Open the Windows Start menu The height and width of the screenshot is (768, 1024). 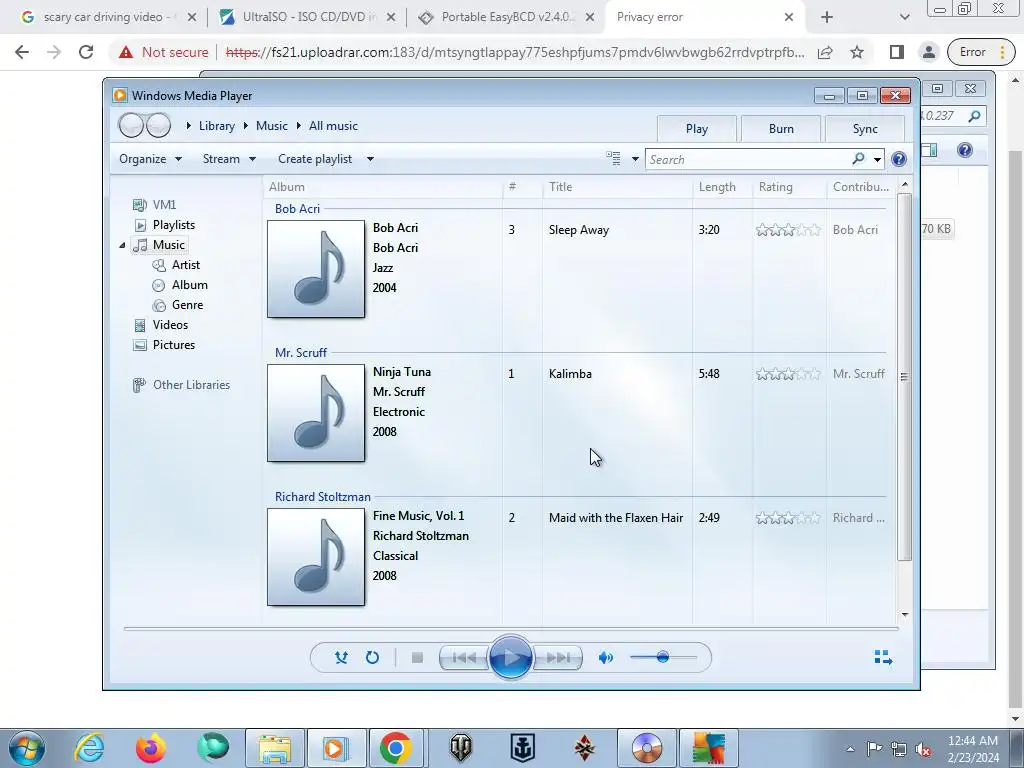click(x=27, y=748)
